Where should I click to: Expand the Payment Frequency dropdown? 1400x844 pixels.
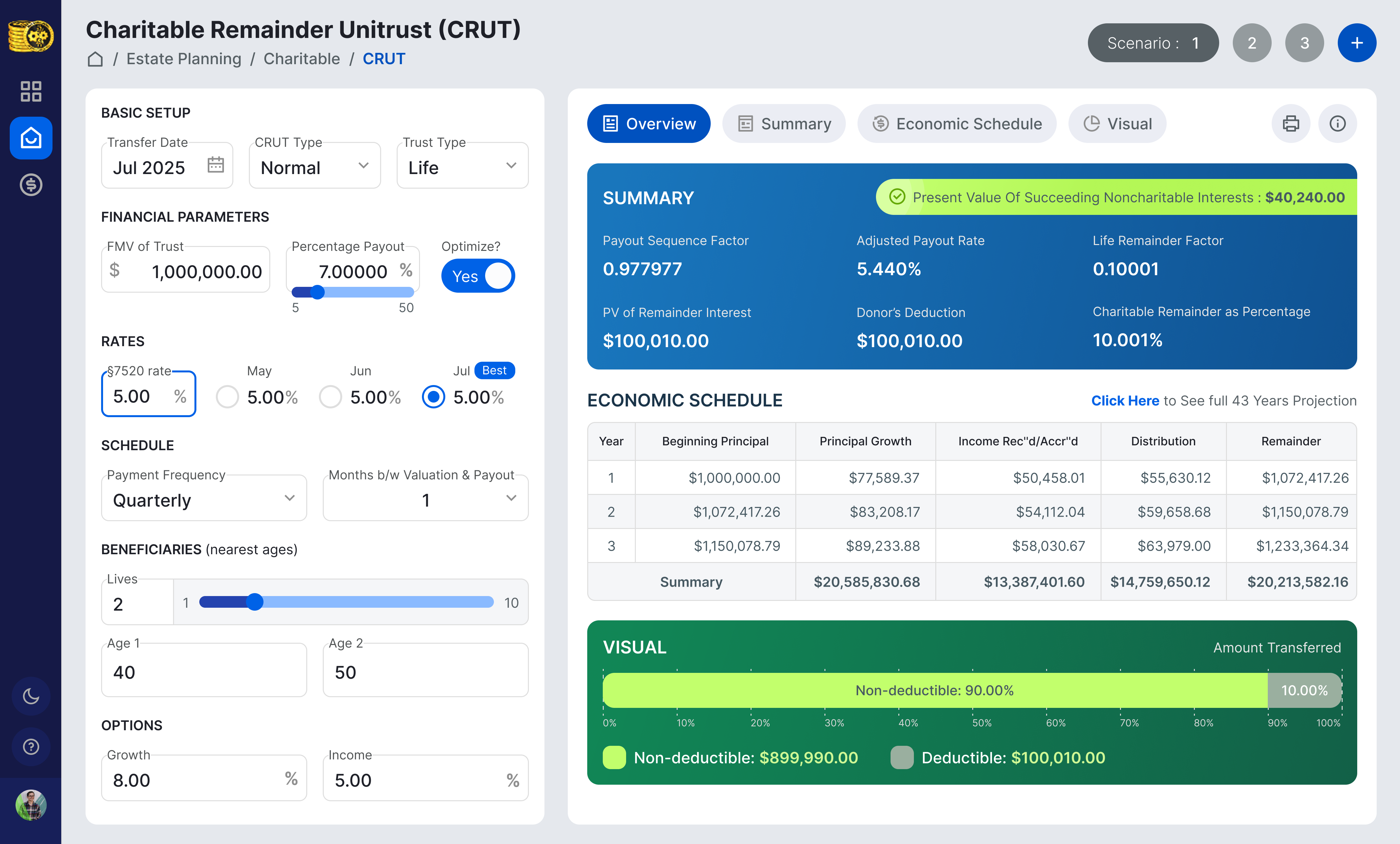coord(204,499)
